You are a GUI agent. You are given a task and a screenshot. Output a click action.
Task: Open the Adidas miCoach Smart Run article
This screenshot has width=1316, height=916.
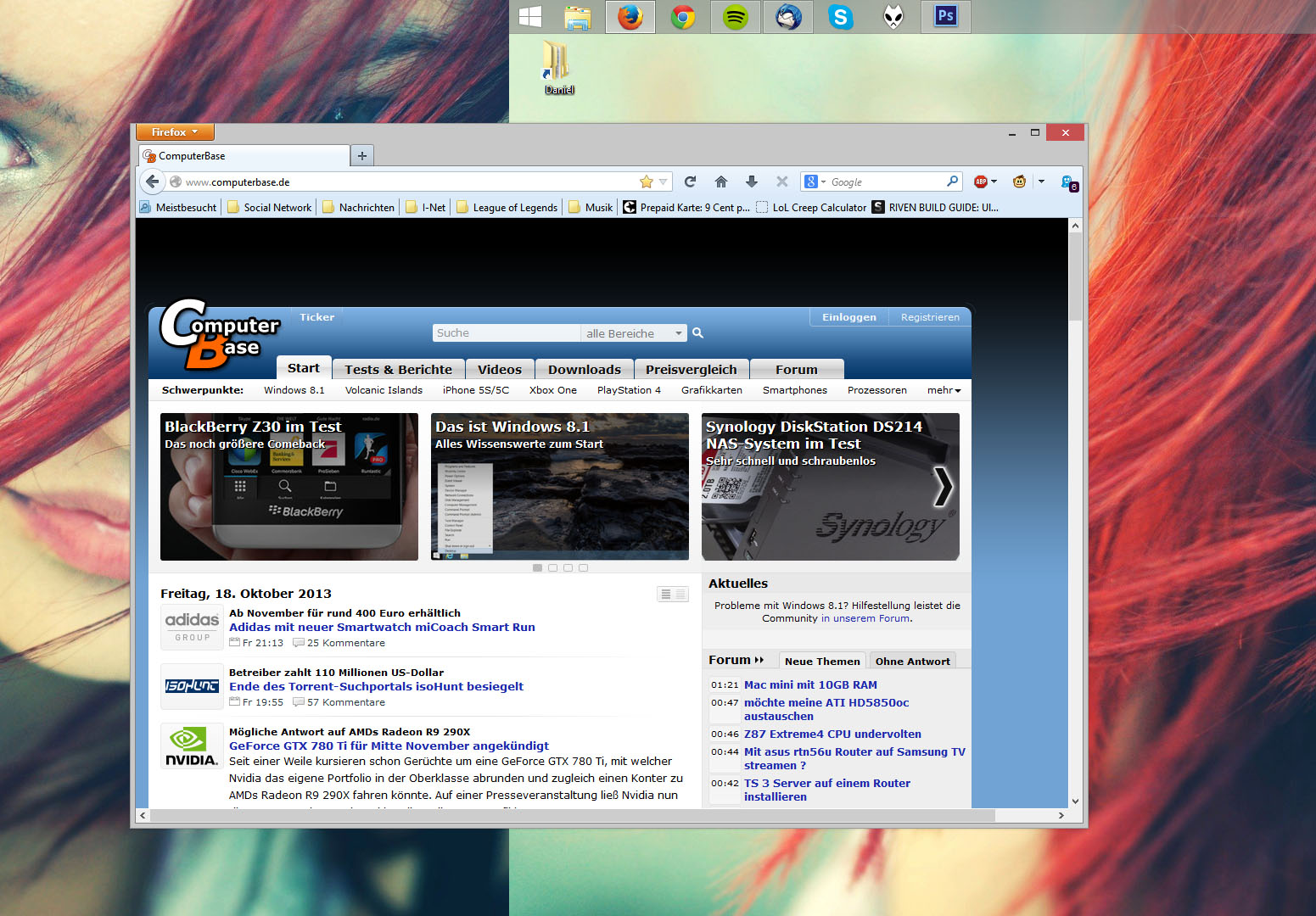point(382,628)
